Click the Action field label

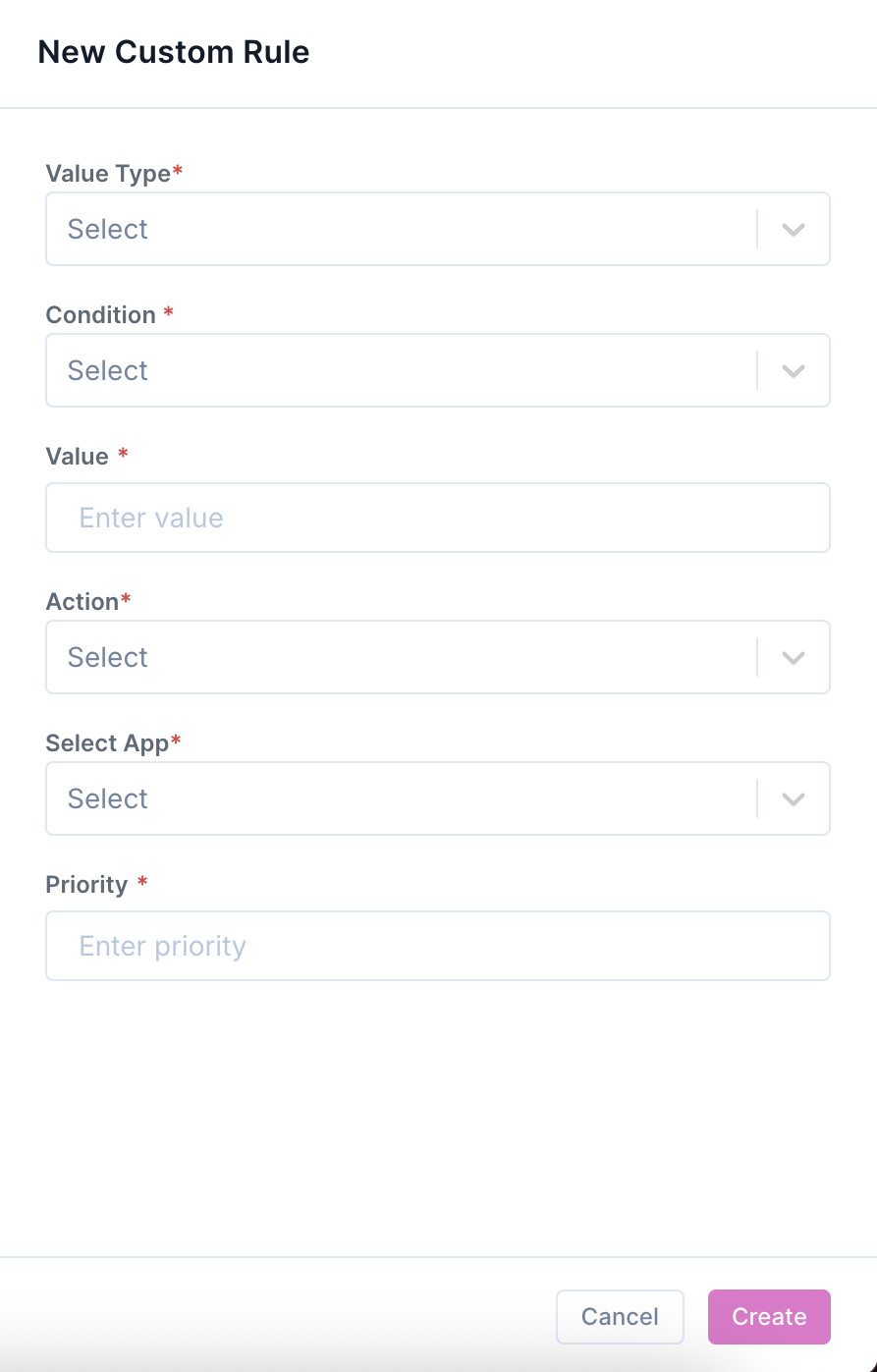82,602
